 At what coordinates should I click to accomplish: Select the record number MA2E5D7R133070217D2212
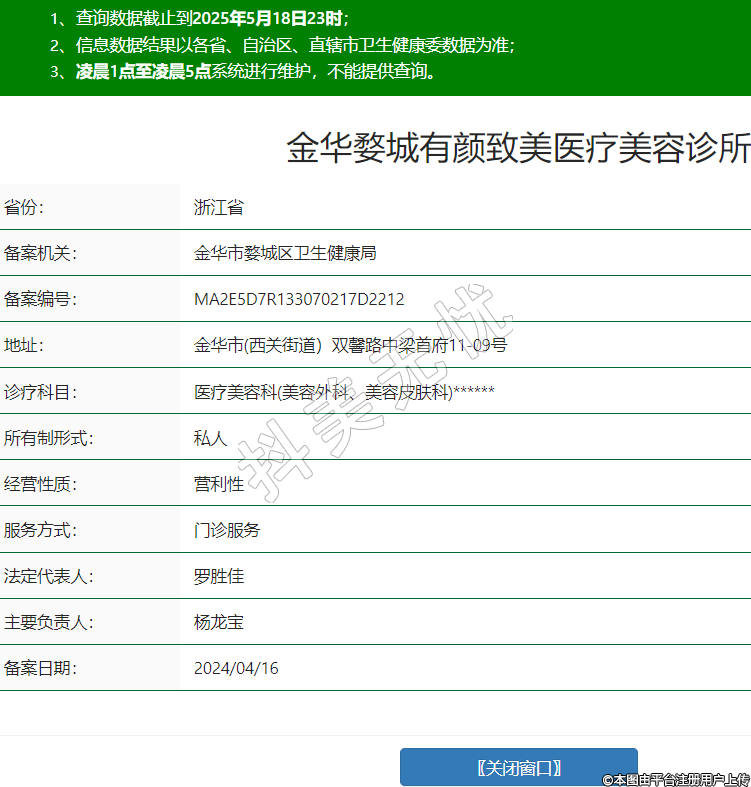(299, 300)
